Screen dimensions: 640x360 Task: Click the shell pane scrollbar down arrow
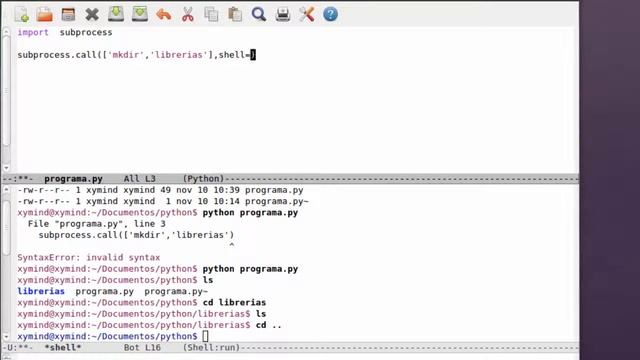(x=6, y=337)
